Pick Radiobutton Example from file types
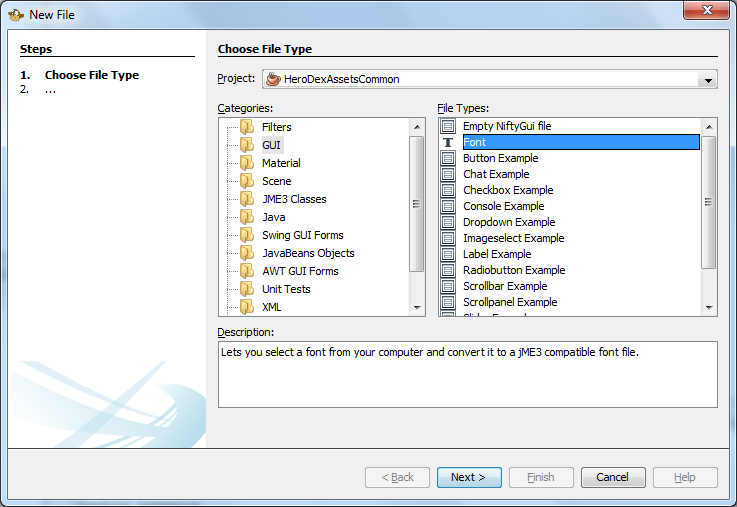 [x=513, y=270]
